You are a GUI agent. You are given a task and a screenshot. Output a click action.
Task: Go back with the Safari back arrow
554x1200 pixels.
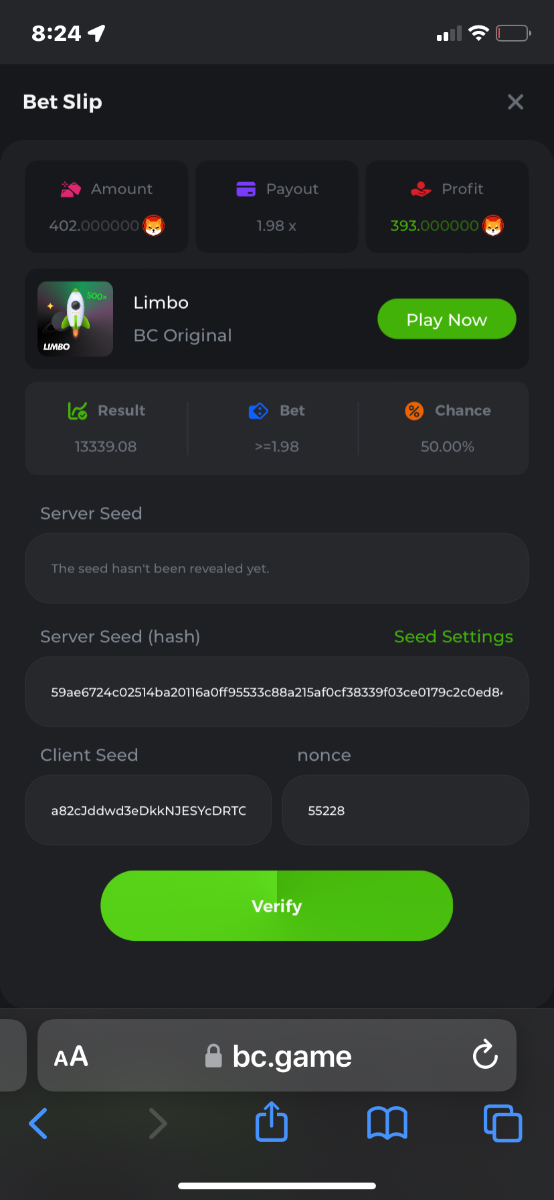[38, 1124]
